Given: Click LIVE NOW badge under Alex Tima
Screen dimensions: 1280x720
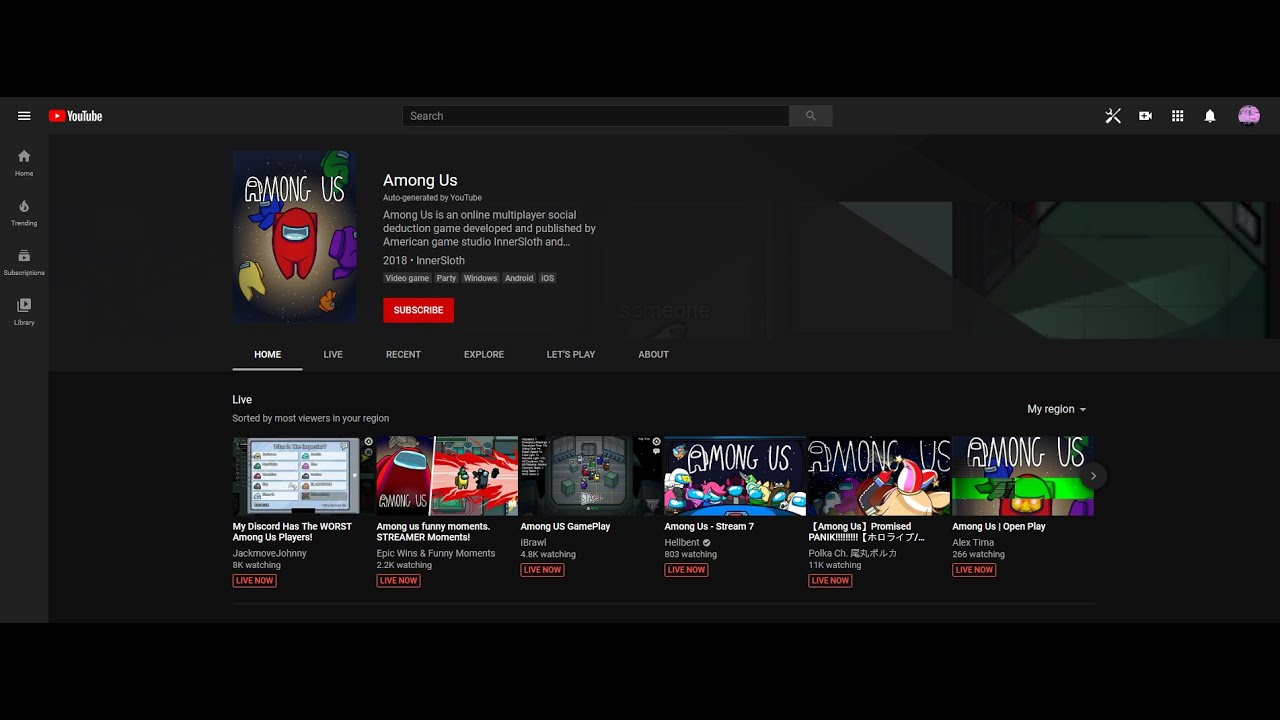Looking at the screenshot, I should coord(974,570).
